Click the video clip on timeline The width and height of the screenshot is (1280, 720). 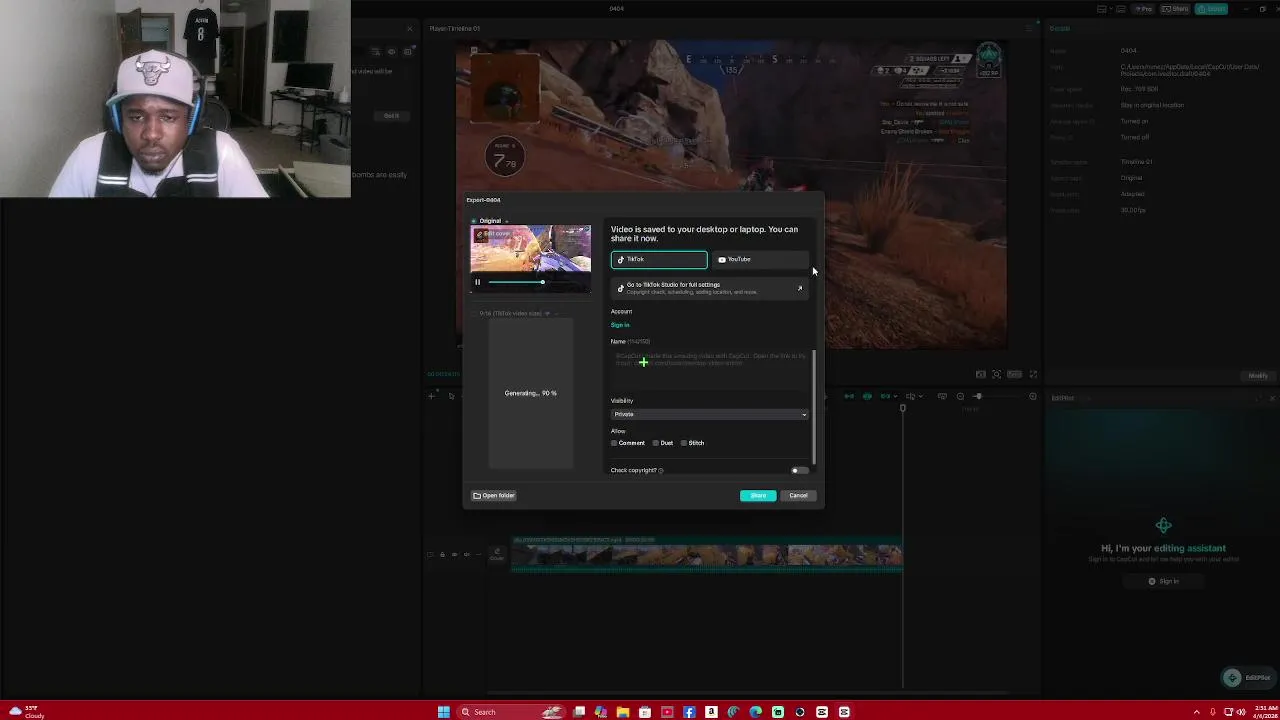(x=707, y=557)
